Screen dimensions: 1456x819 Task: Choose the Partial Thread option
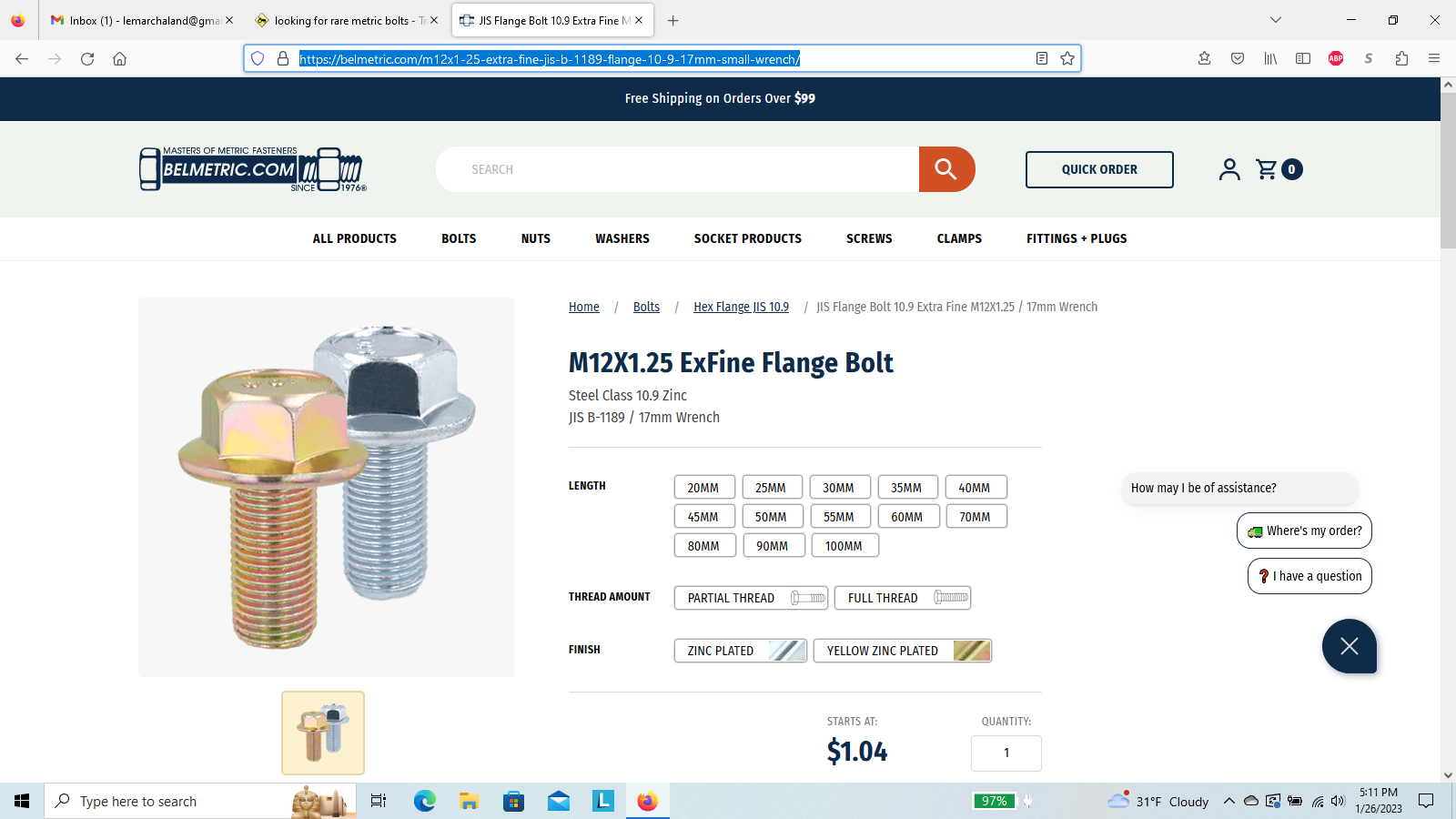click(751, 598)
